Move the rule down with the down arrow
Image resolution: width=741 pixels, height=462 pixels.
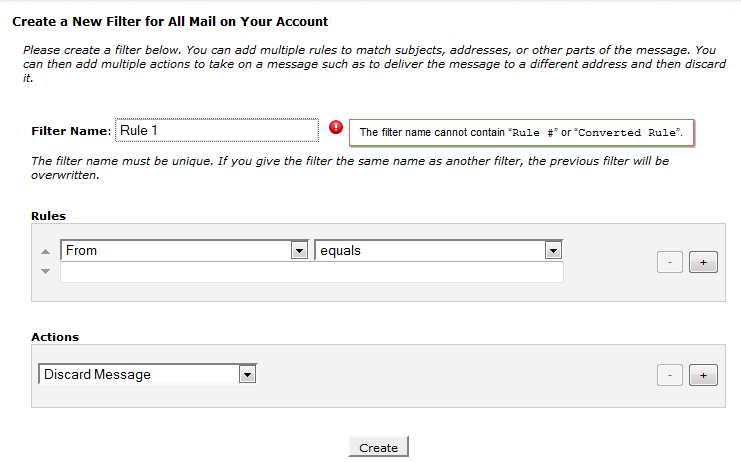45,271
